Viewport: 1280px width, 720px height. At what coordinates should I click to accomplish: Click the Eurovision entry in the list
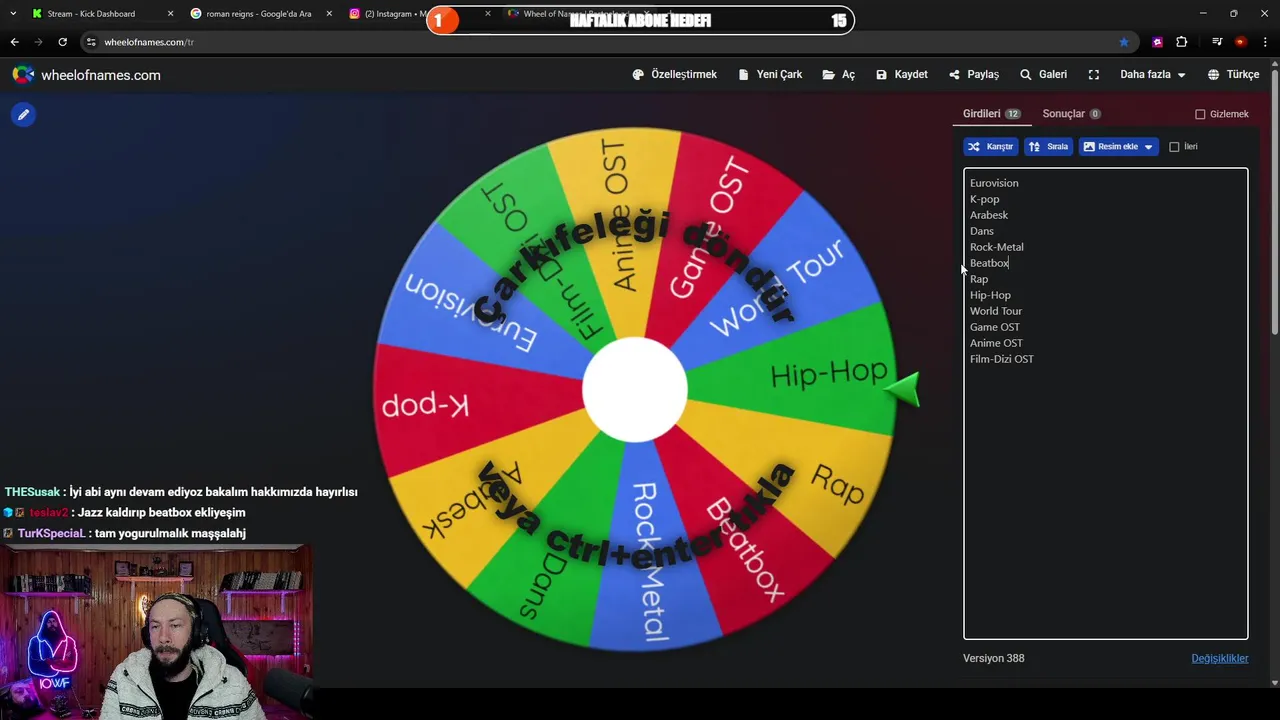point(994,183)
